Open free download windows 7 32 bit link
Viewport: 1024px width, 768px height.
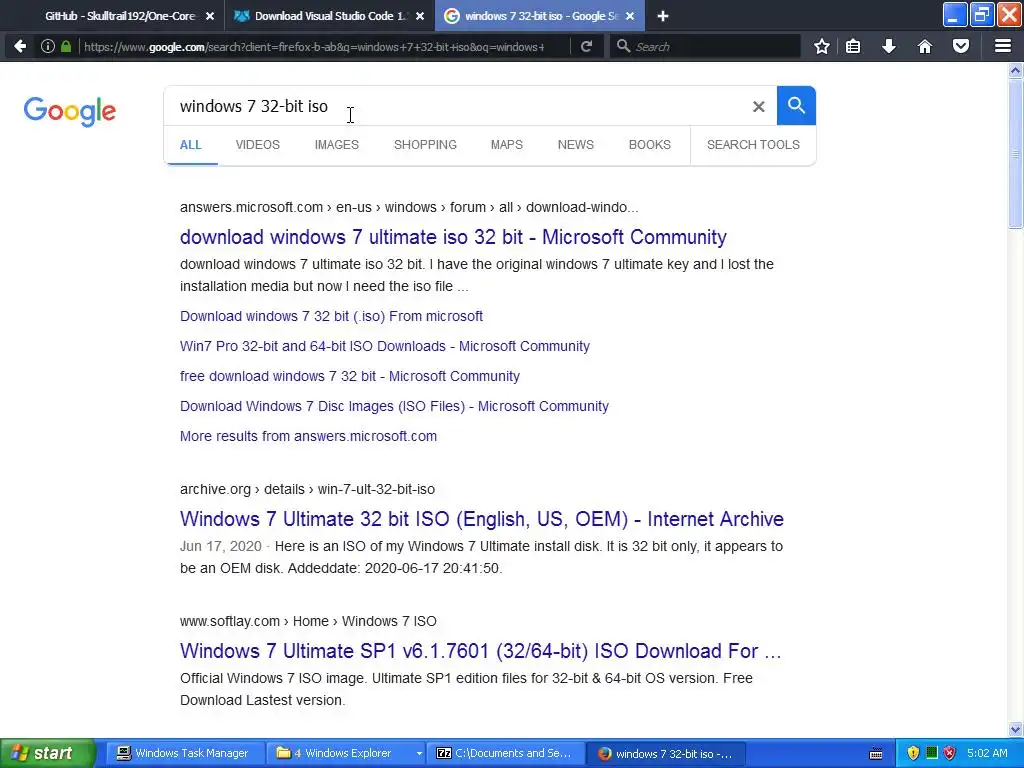coord(349,376)
